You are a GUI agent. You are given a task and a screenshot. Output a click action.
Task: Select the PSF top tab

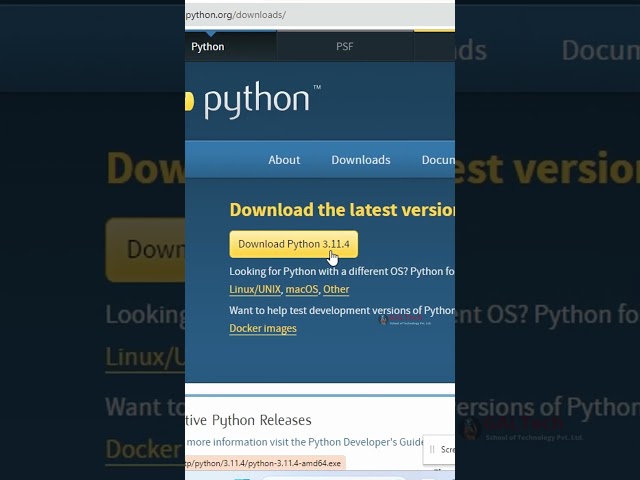point(345,47)
